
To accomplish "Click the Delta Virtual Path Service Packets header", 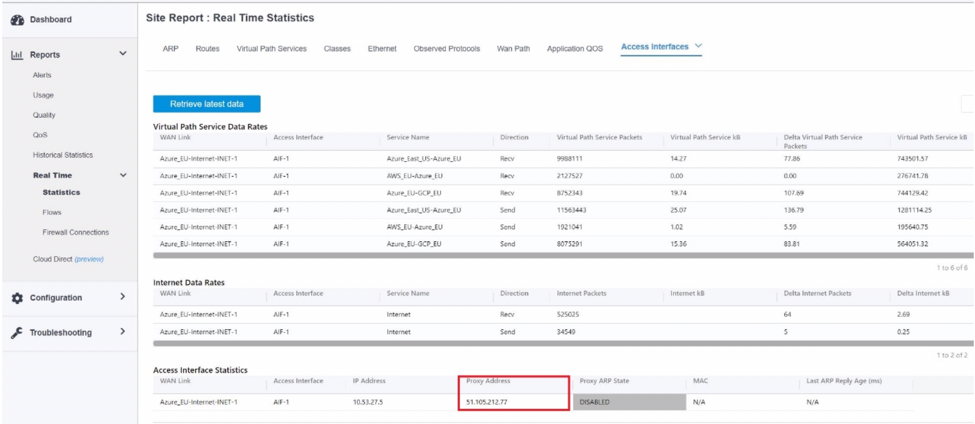I will (x=823, y=141).
